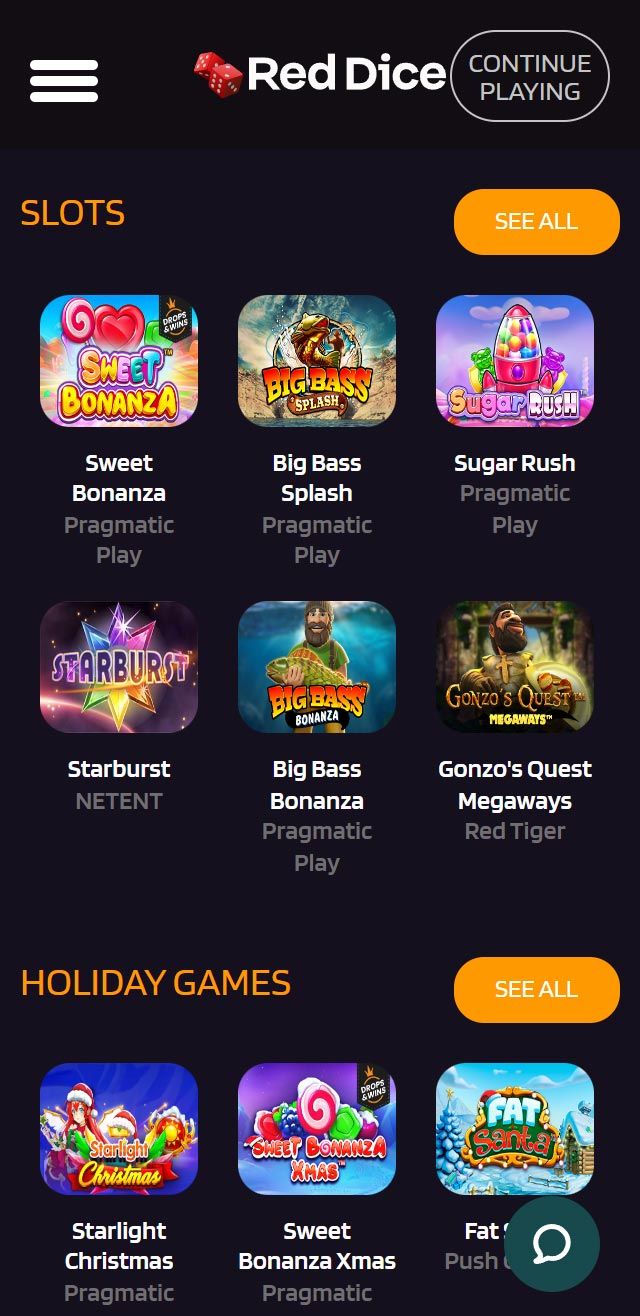See all Holiday Games

coord(537,990)
